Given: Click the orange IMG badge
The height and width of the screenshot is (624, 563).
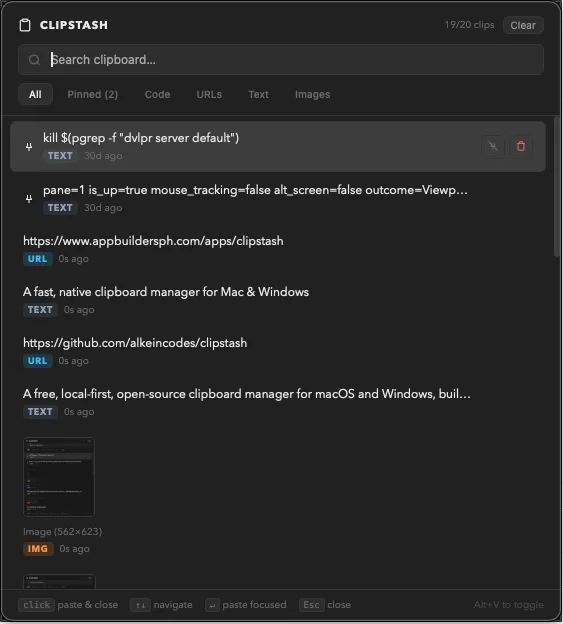Looking at the screenshot, I should click(x=38, y=549).
